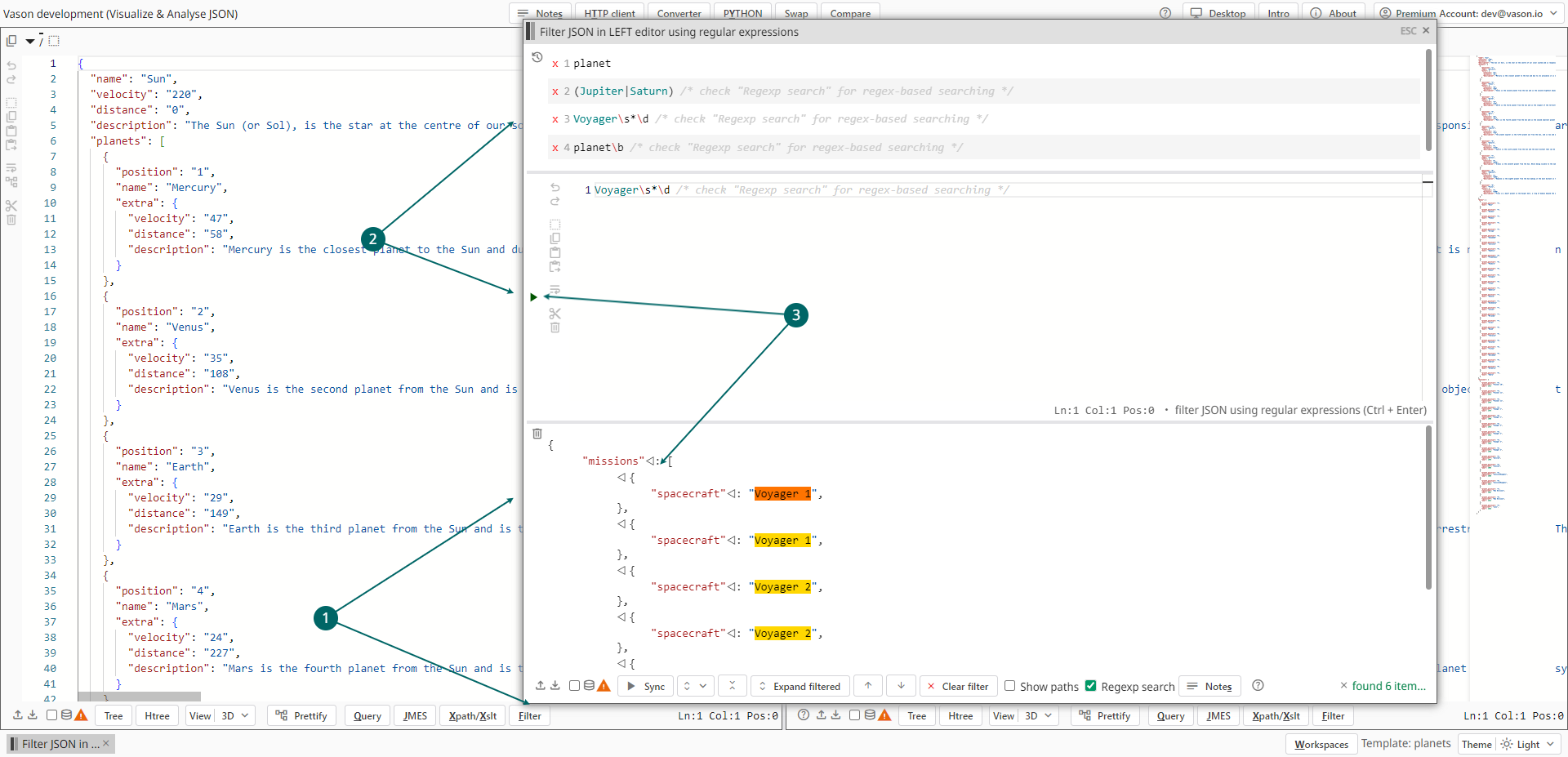
Task: Click the Expand filtered button
Action: pyautogui.click(x=800, y=686)
